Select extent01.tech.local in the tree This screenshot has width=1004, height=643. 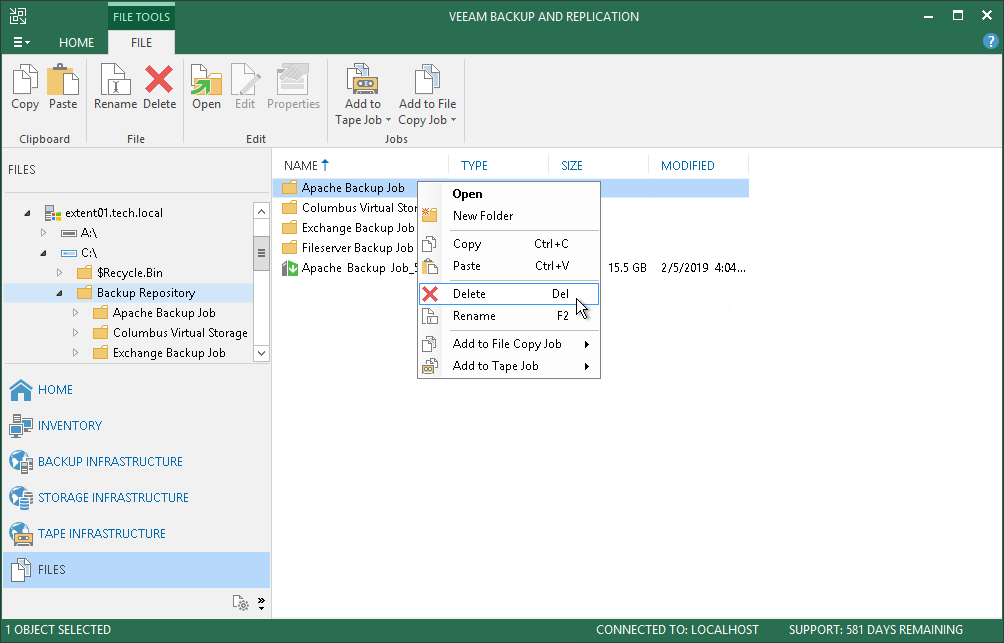point(113,213)
